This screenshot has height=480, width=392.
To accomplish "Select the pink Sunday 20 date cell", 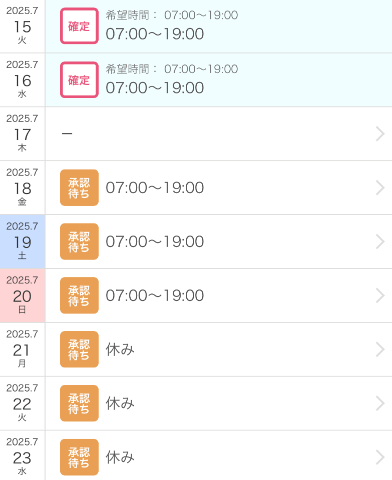I will [22, 296].
